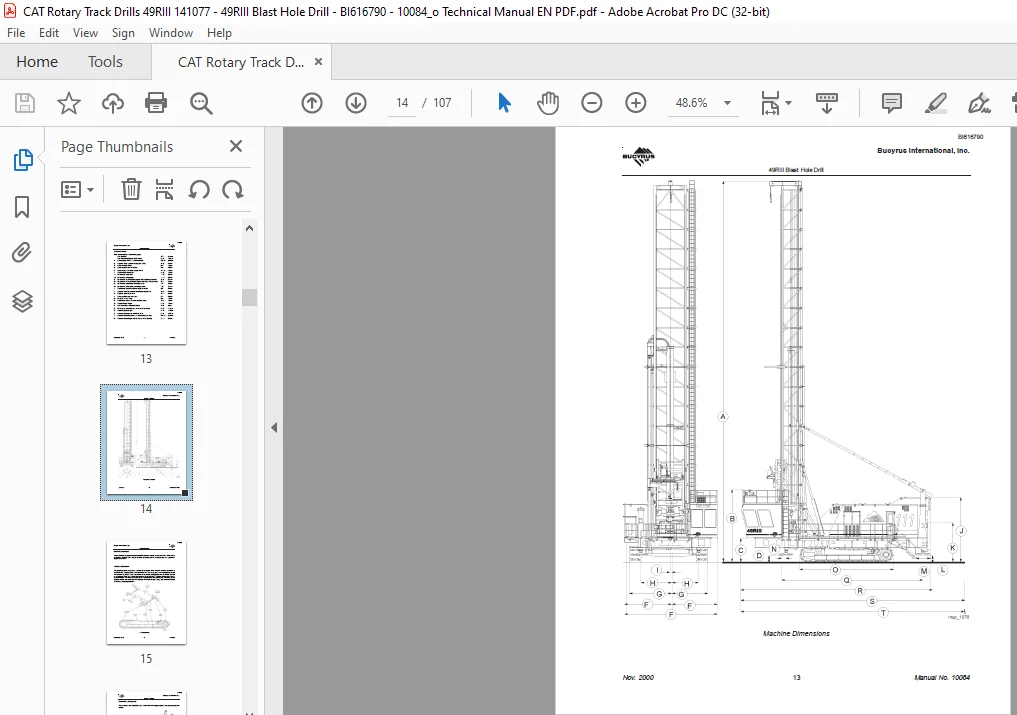Image resolution: width=1017 pixels, height=715 pixels.
Task: Click the total pages 107 label
Action: (x=442, y=103)
